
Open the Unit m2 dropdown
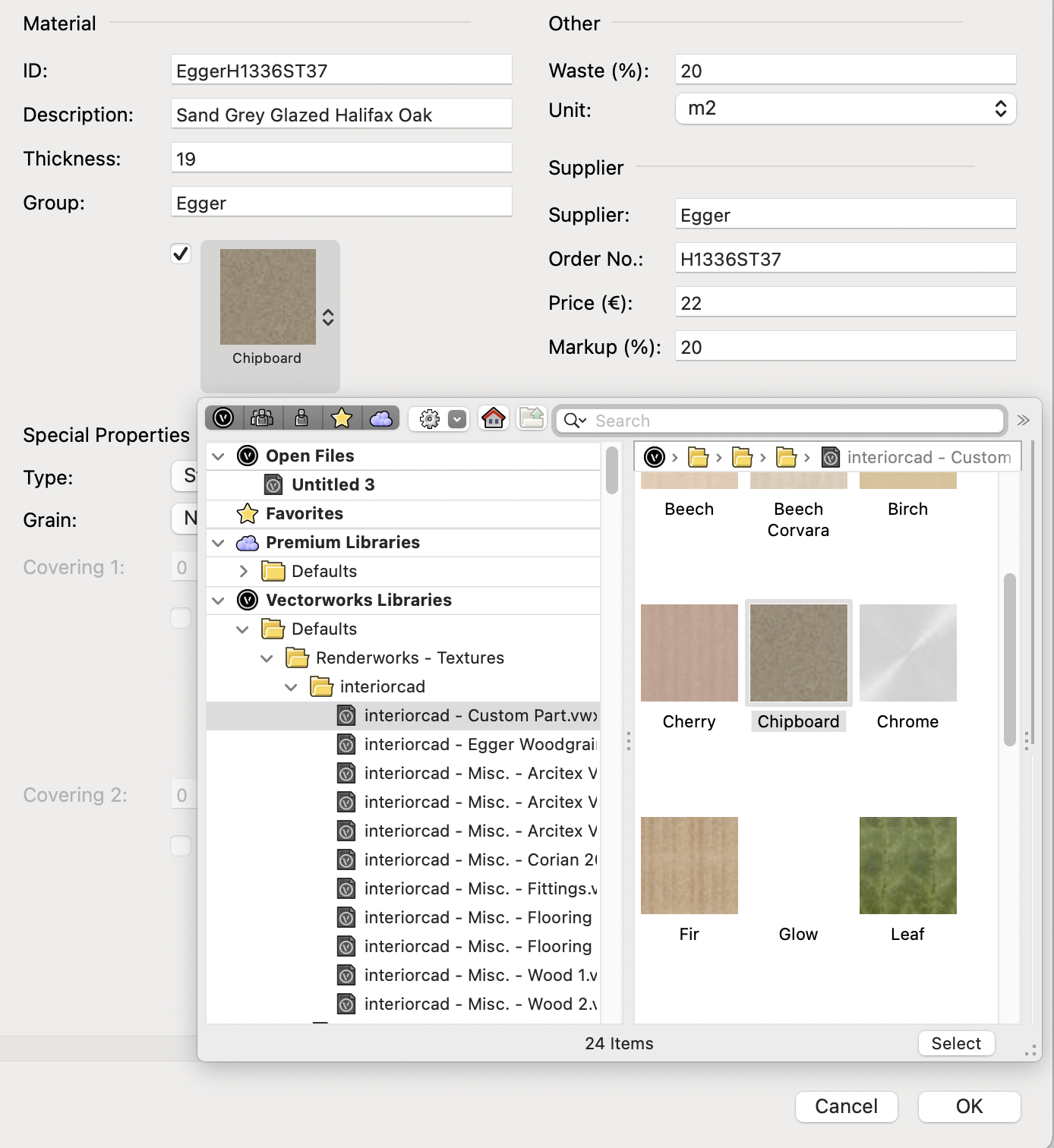pos(845,109)
